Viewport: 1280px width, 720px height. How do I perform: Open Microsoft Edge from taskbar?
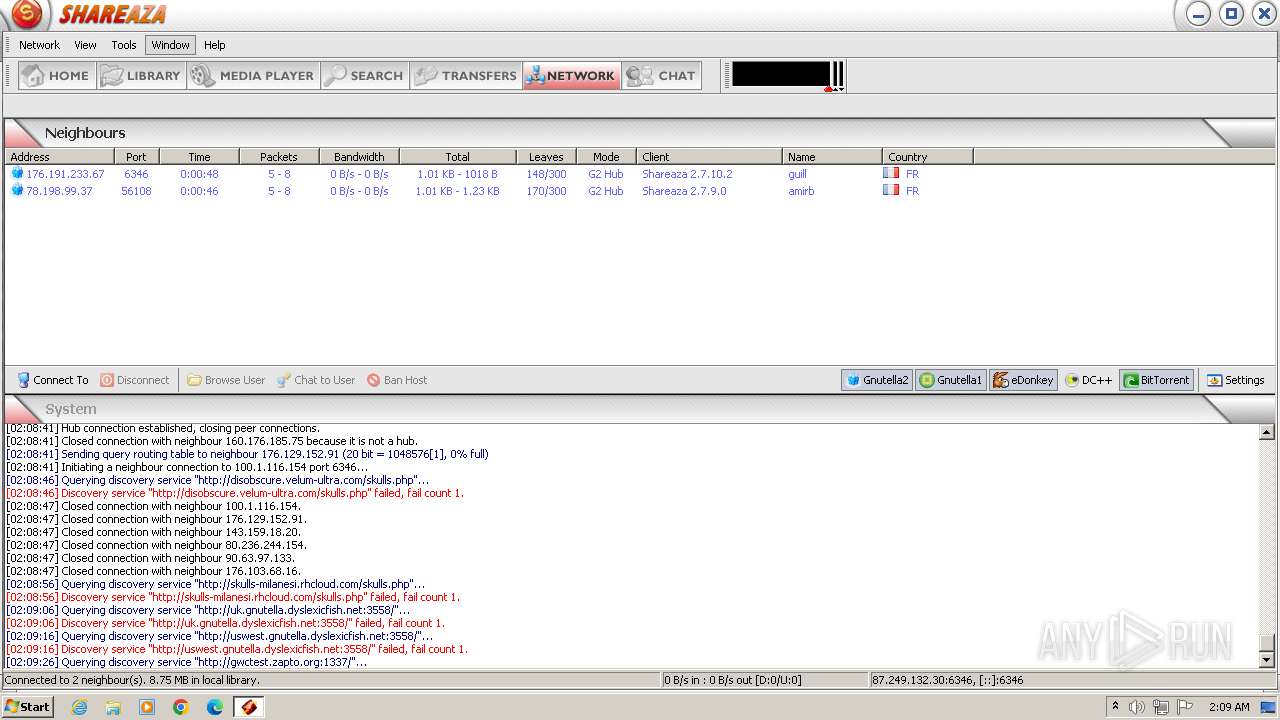click(215, 707)
